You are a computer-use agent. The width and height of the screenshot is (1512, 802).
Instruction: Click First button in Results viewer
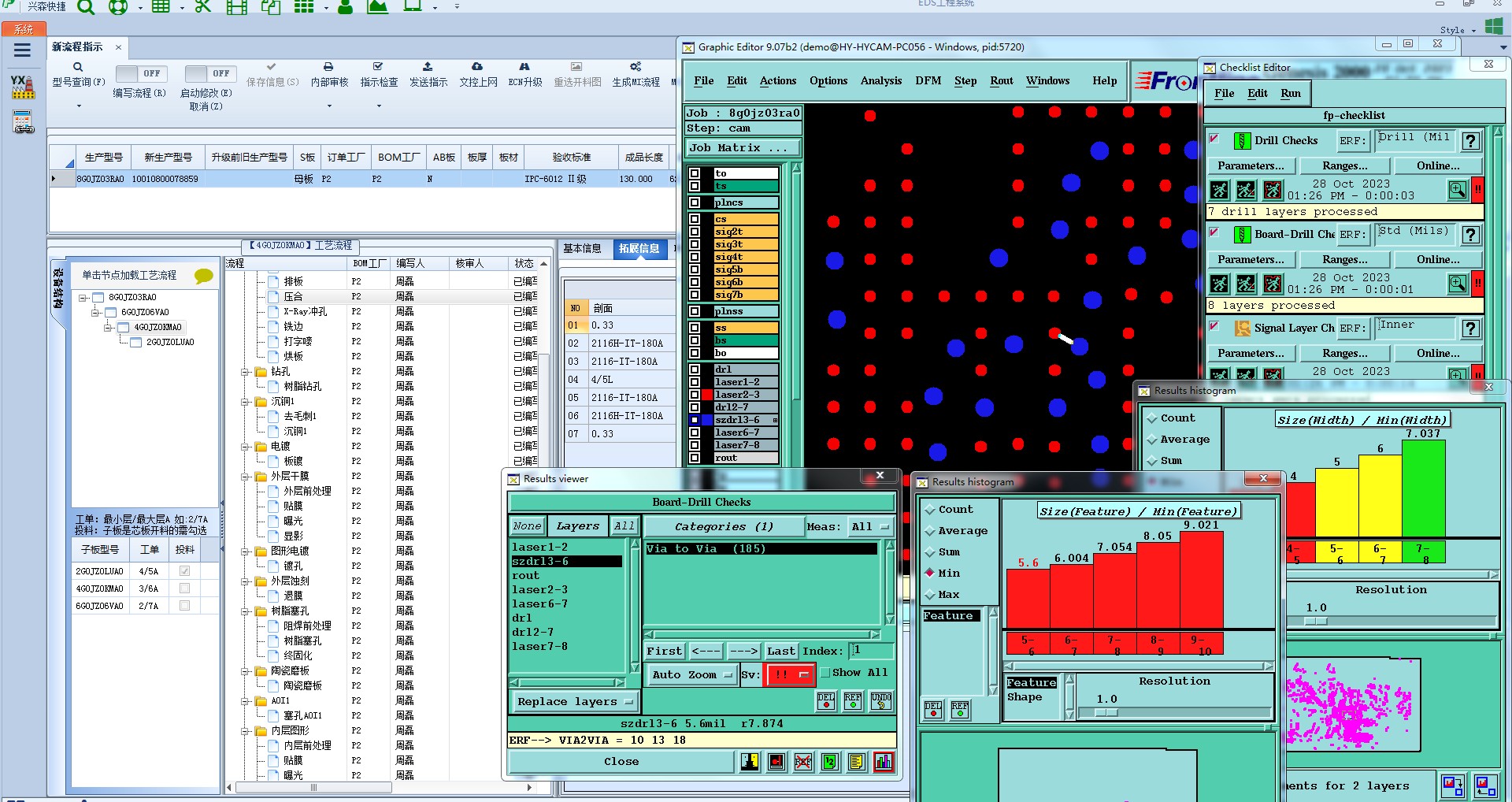point(665,652)
